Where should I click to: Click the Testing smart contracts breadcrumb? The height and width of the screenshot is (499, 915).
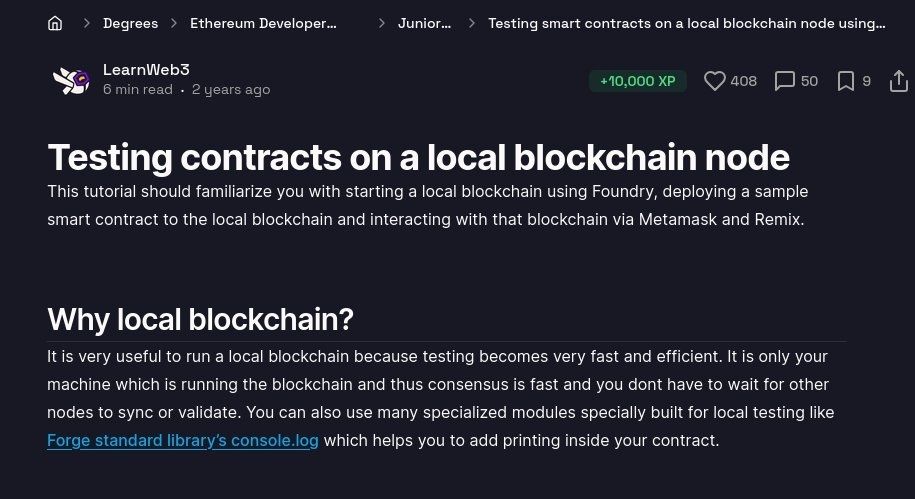tap(686, 23)
